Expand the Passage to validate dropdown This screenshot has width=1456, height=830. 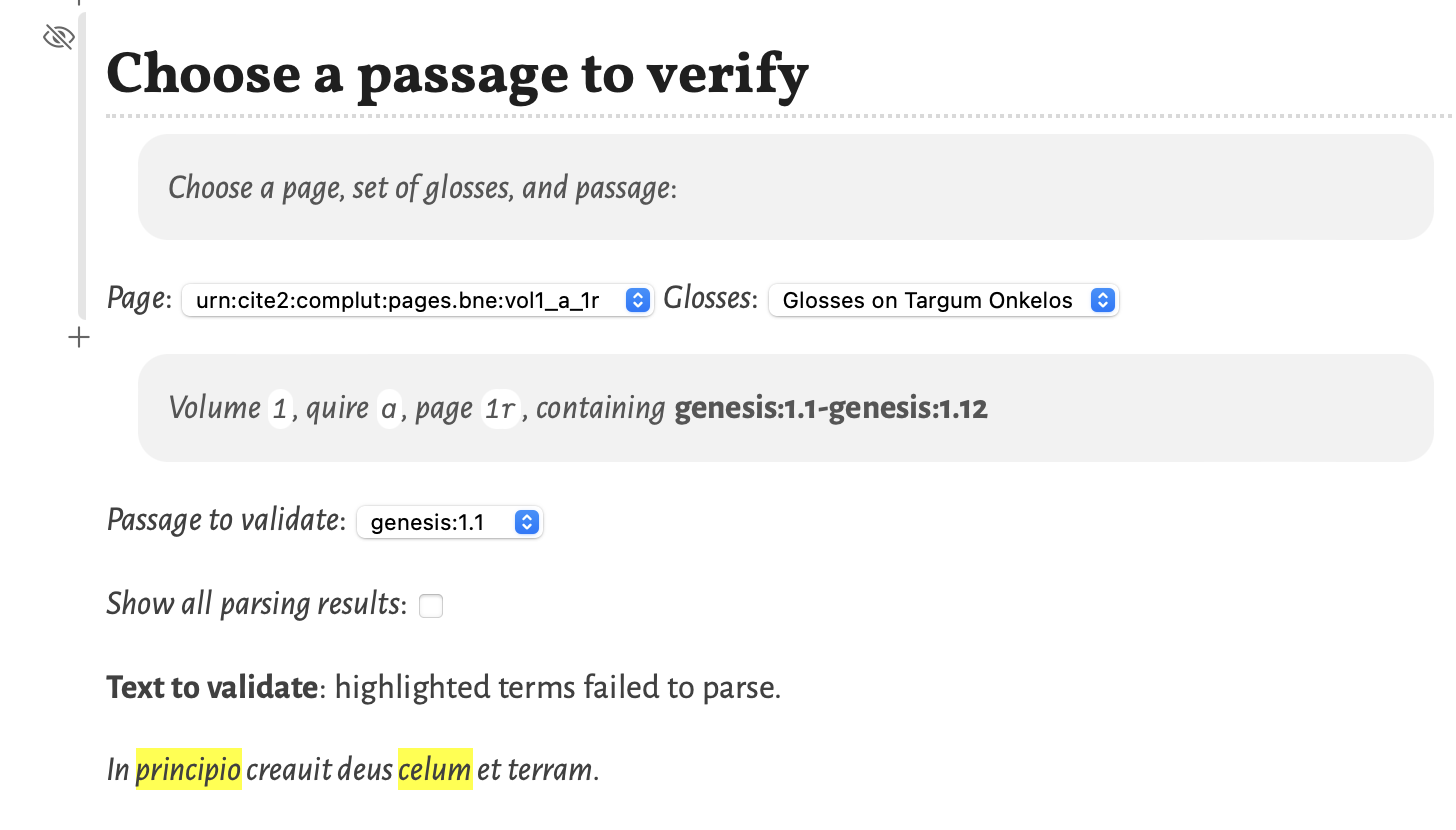(449, 522)
